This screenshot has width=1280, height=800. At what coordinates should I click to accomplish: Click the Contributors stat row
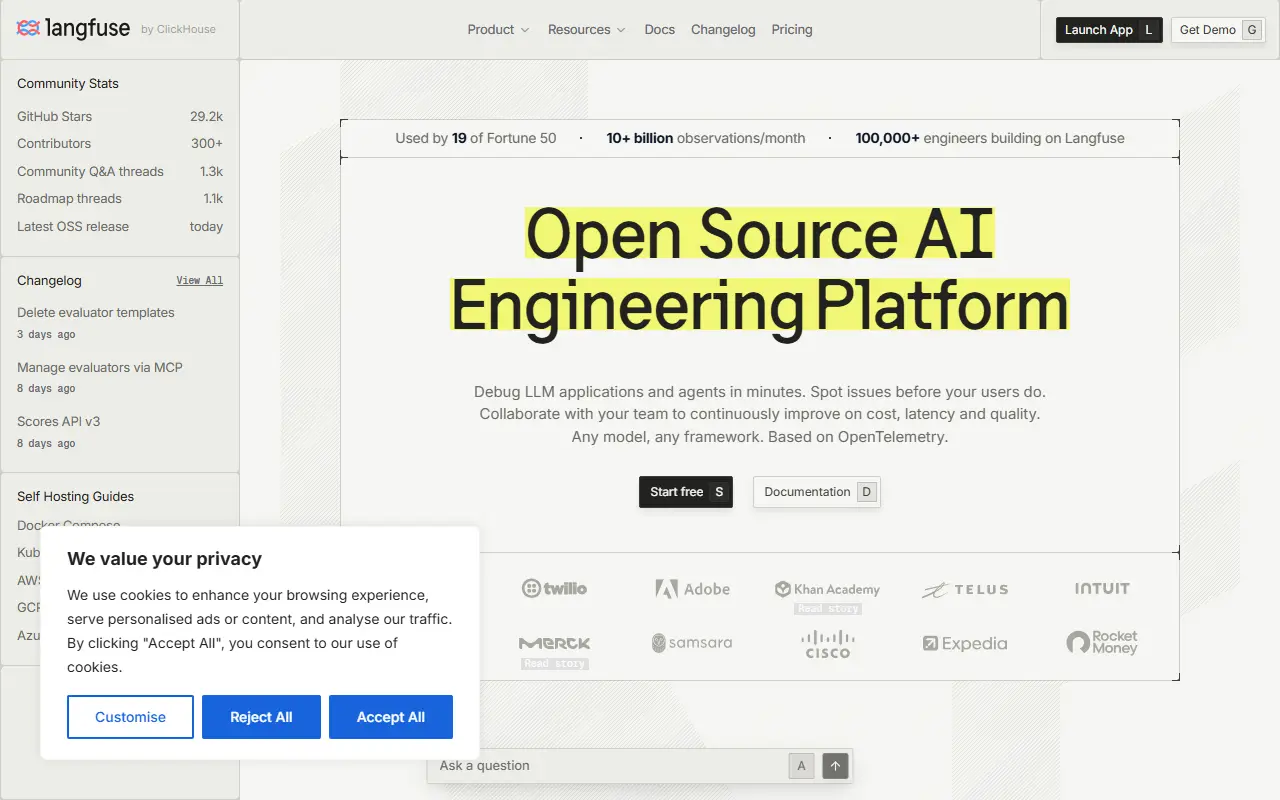point(120,144)
